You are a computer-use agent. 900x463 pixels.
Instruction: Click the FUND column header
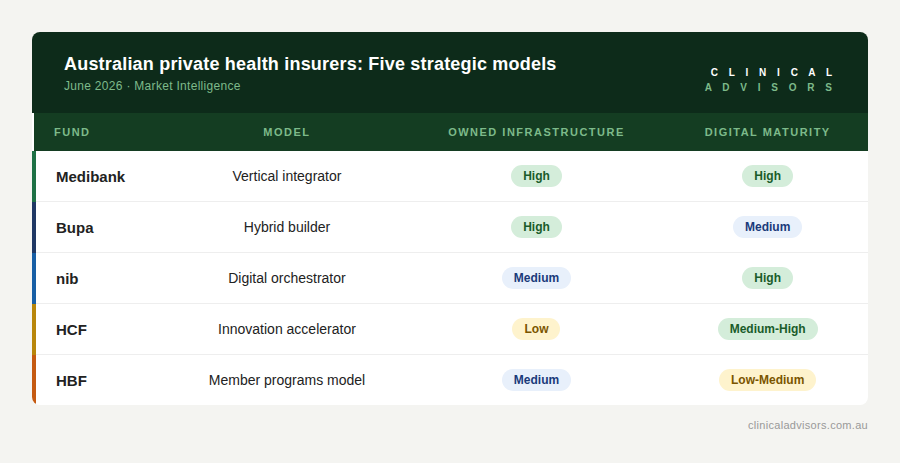(72, 132)
